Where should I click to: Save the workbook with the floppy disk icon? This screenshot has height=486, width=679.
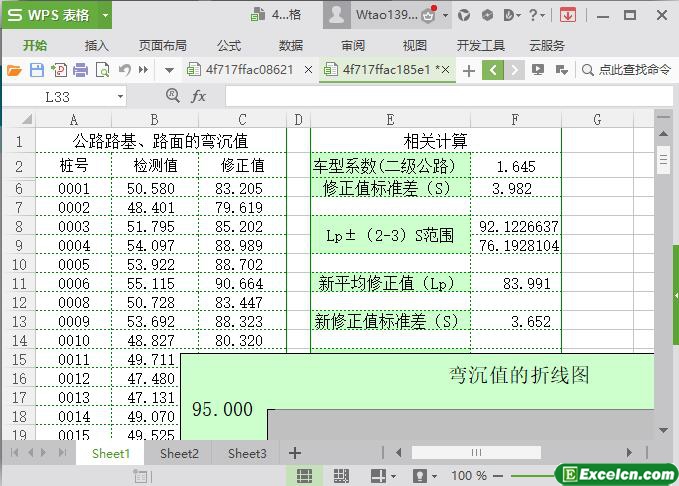37,70
